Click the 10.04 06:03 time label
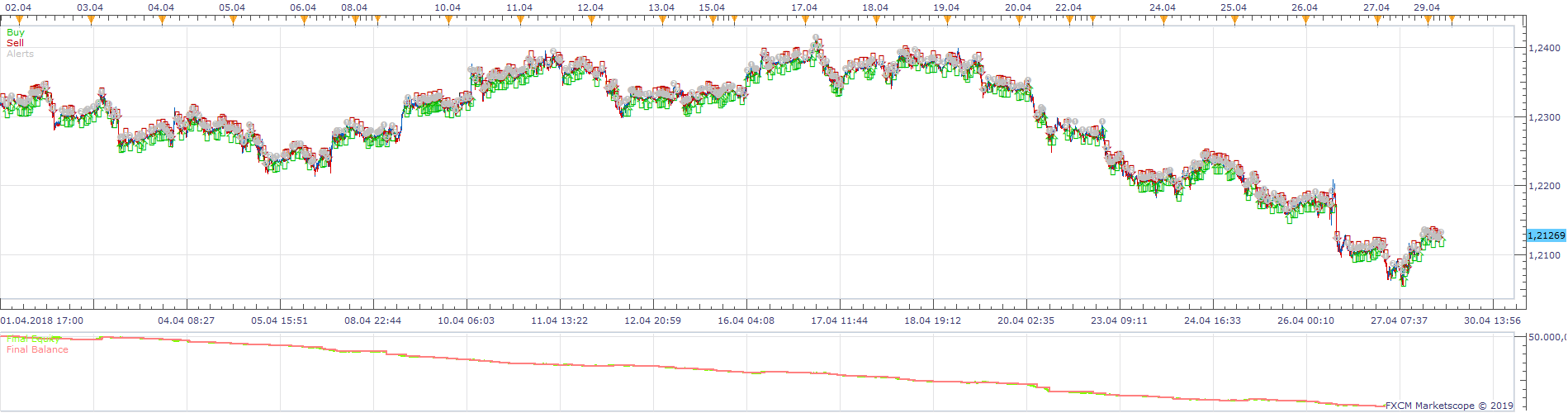 click(x=467, y=320)
